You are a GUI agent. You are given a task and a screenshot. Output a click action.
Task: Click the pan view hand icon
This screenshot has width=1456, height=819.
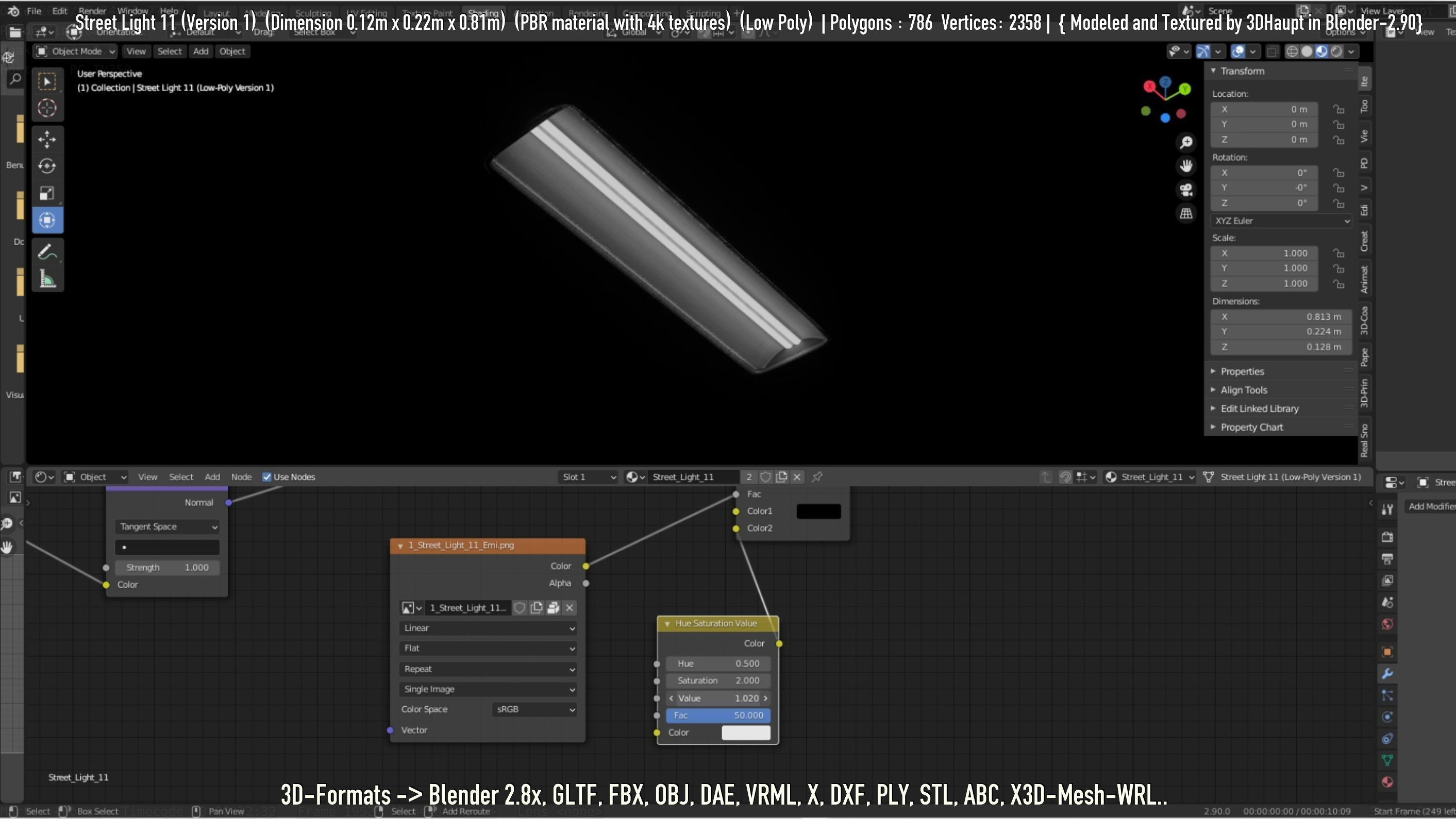[1186, 165]
